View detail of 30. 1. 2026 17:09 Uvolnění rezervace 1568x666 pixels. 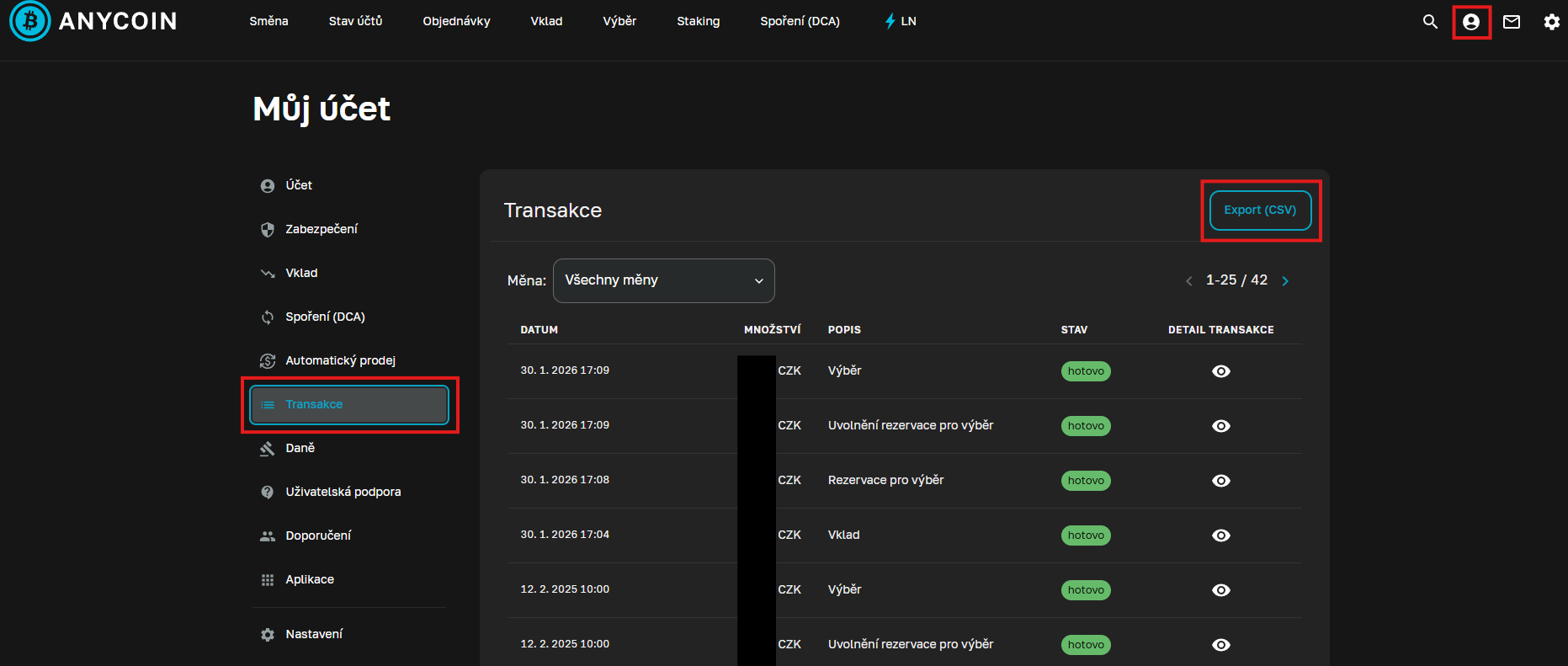click(1221, 426)
